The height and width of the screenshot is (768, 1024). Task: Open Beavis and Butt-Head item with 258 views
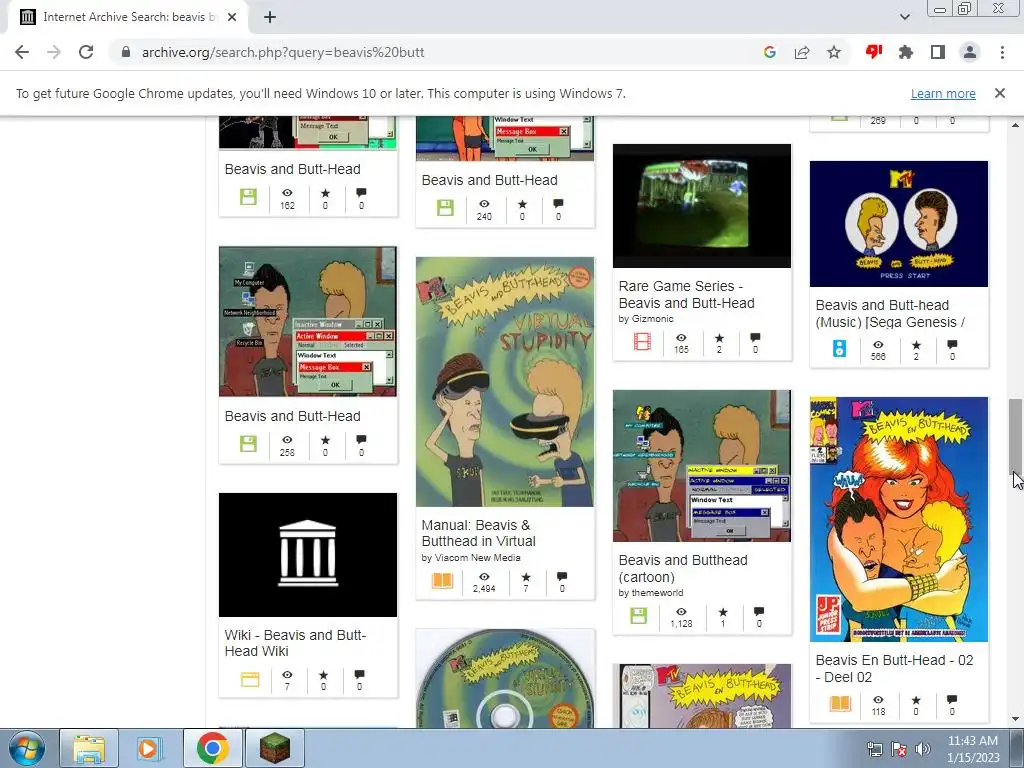(x=293, y=416)
